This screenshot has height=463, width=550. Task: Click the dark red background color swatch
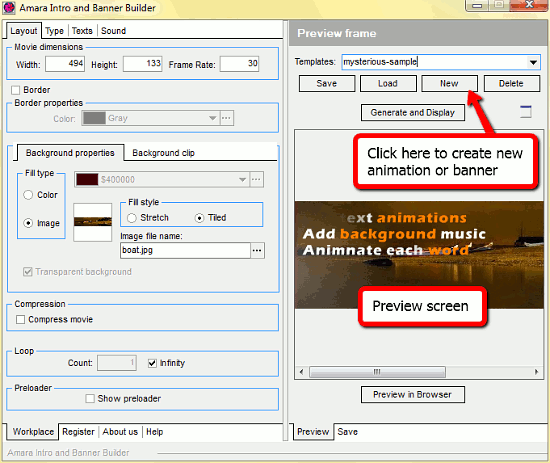click(x=87, y=180)
